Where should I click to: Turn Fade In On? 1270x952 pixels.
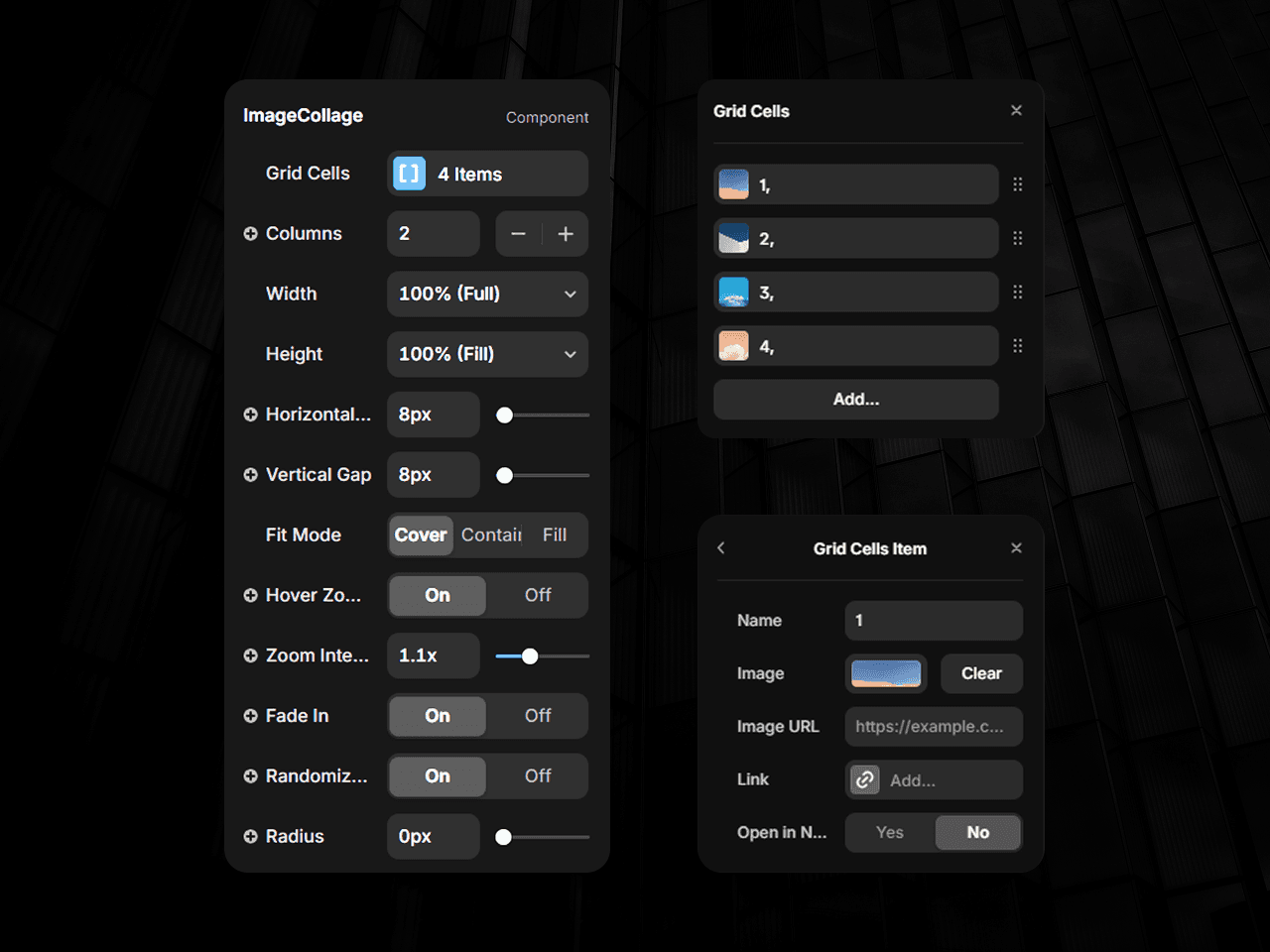coord(438,716)
